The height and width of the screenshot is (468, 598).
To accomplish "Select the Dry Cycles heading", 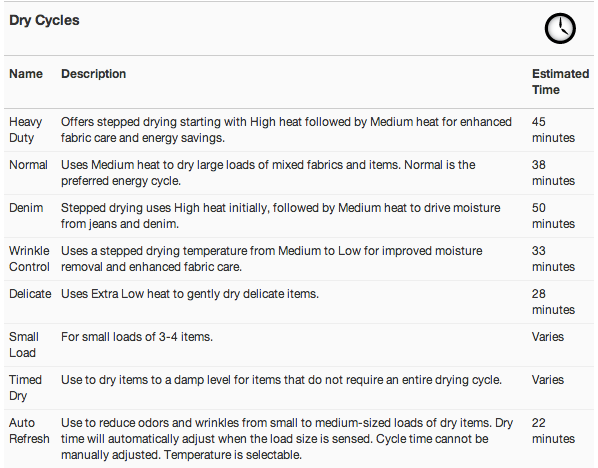I will click(44, 20).
